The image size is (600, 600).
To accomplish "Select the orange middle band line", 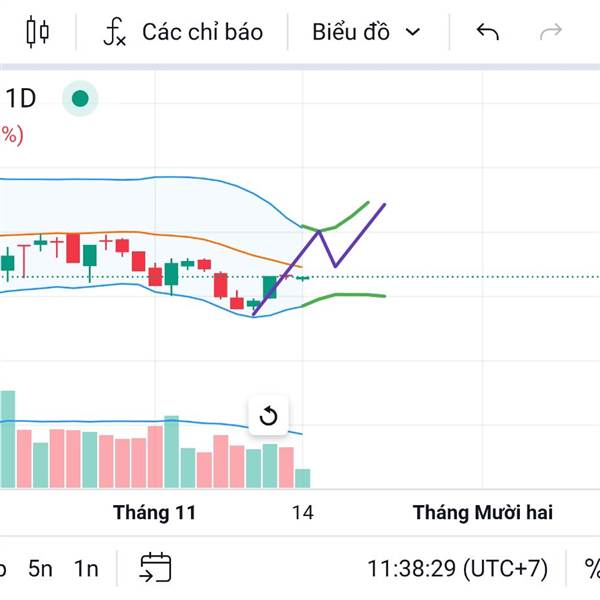I will coord(200,238).
